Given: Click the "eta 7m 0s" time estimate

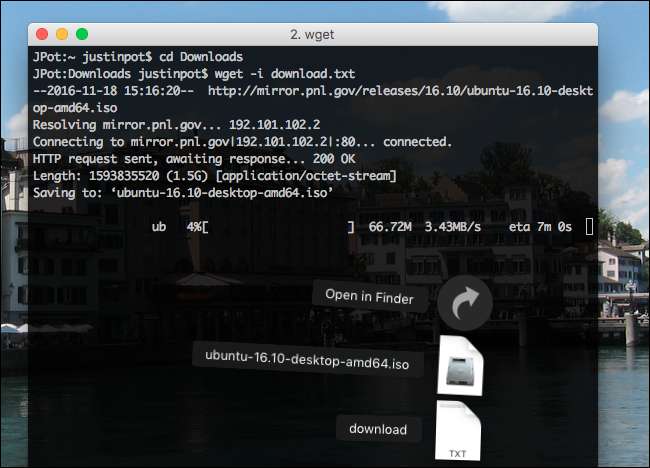Looking at the screenshot, I should pyautogui.click(x=538, y=228).
